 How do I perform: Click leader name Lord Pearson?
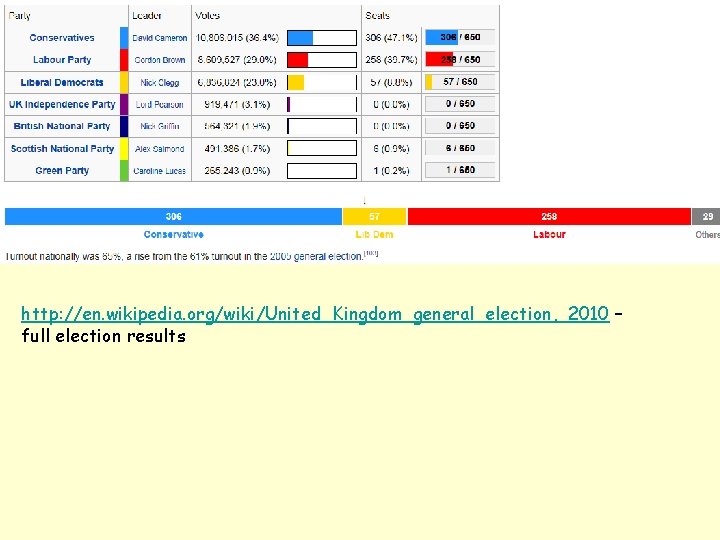click(160, 105)
